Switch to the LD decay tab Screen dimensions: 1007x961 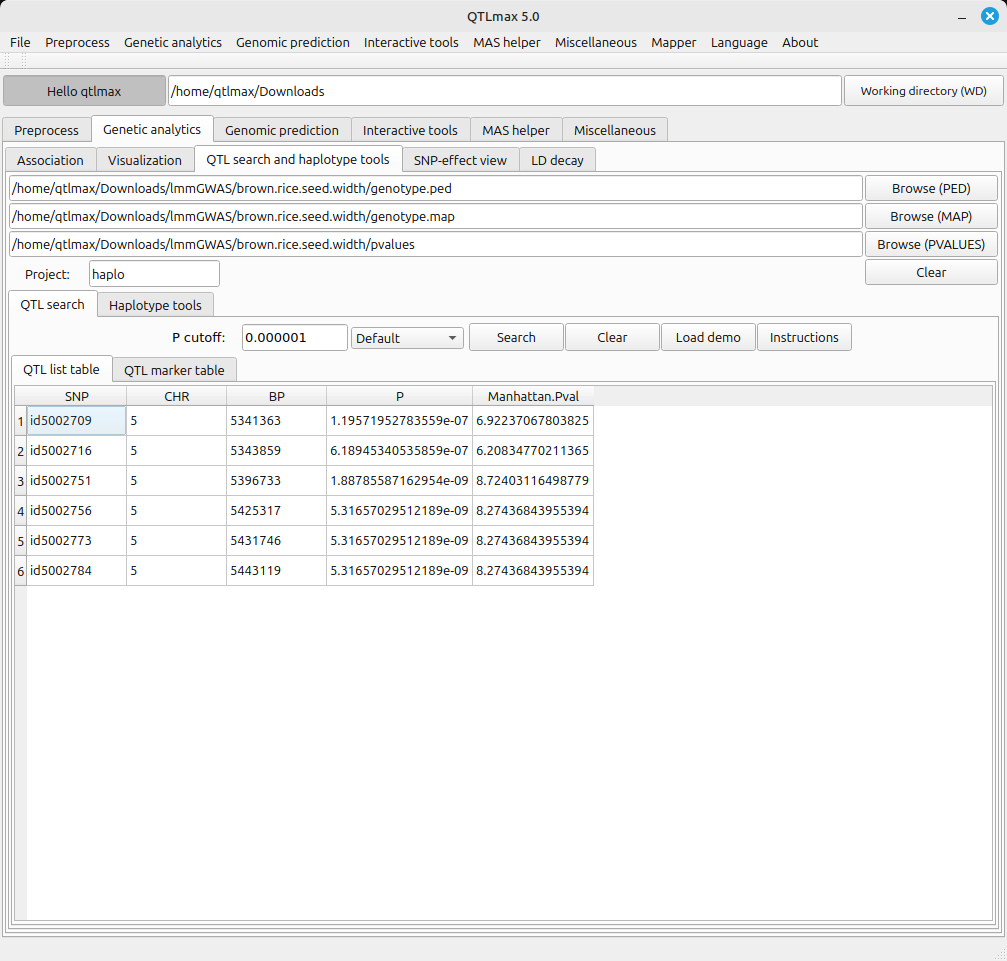(557, 160)
